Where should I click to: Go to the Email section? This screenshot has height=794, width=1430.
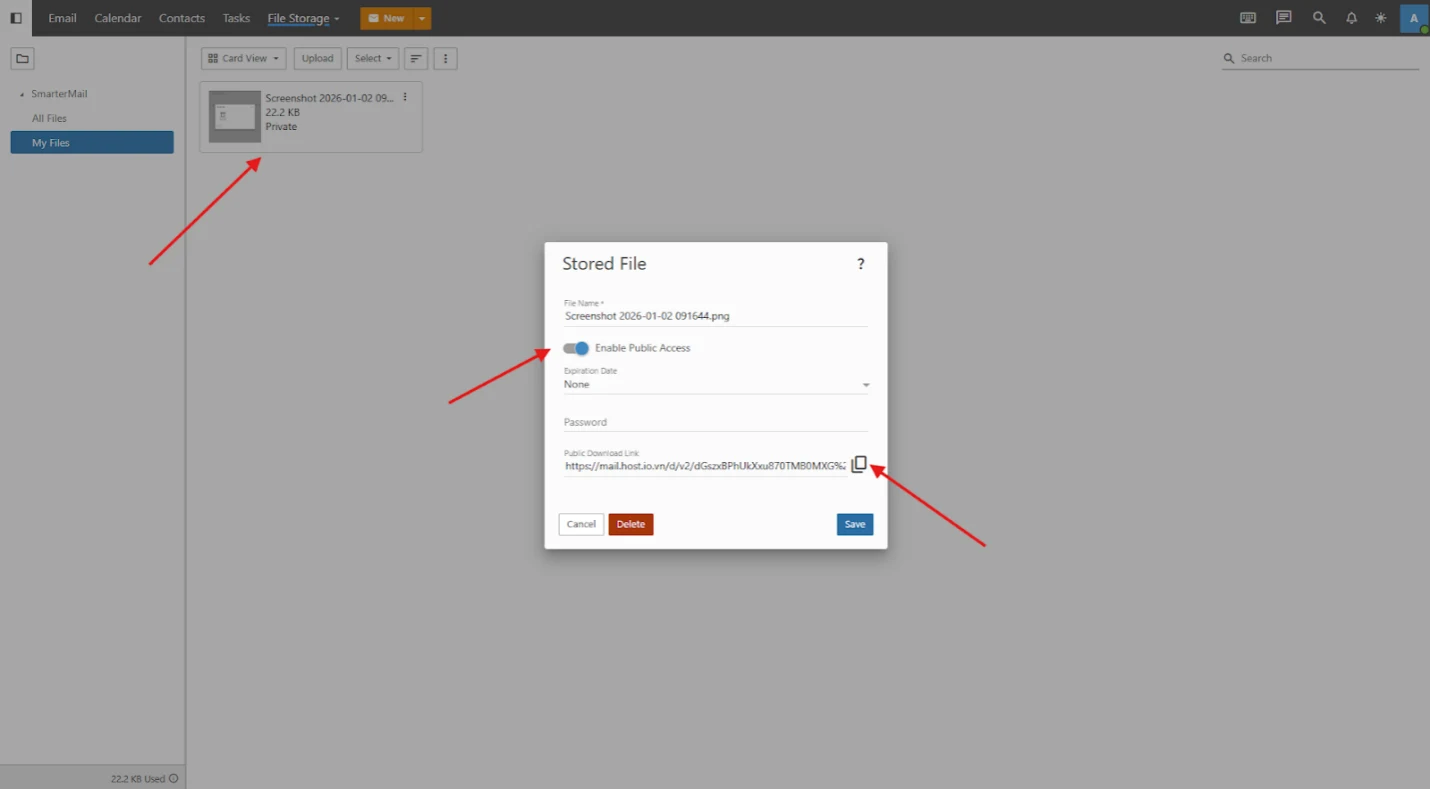(x=62, y=18)
